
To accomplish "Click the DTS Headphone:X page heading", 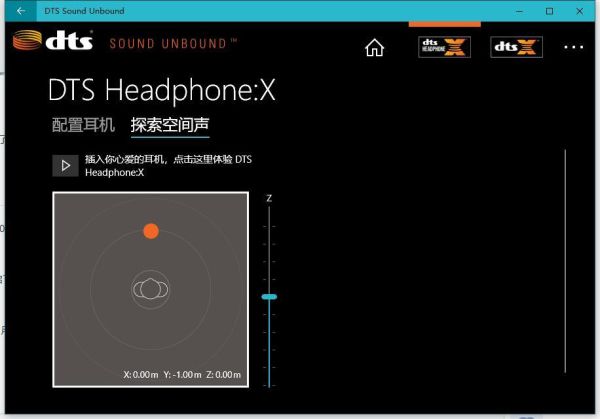I will click(x=161, y=91).
